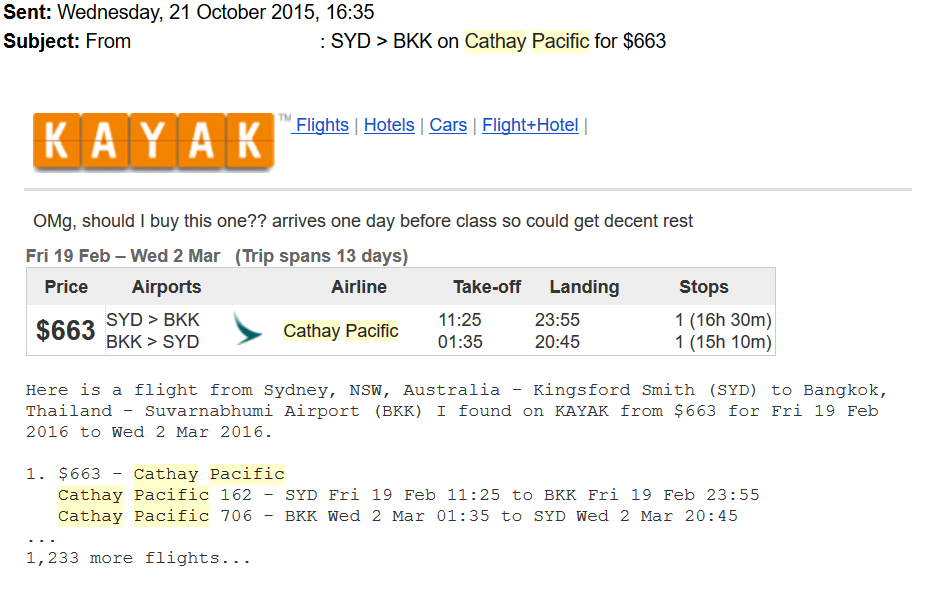Click the orange KAYAK logo
Viewport: 925px width, 590px height.
(153, 140)
